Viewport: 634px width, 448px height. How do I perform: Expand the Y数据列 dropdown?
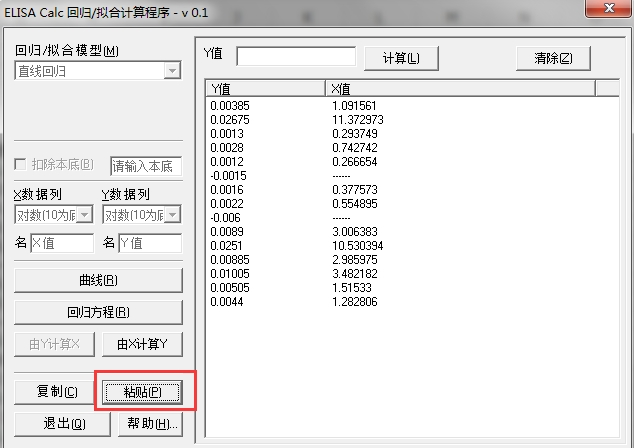tap(141, 215)
